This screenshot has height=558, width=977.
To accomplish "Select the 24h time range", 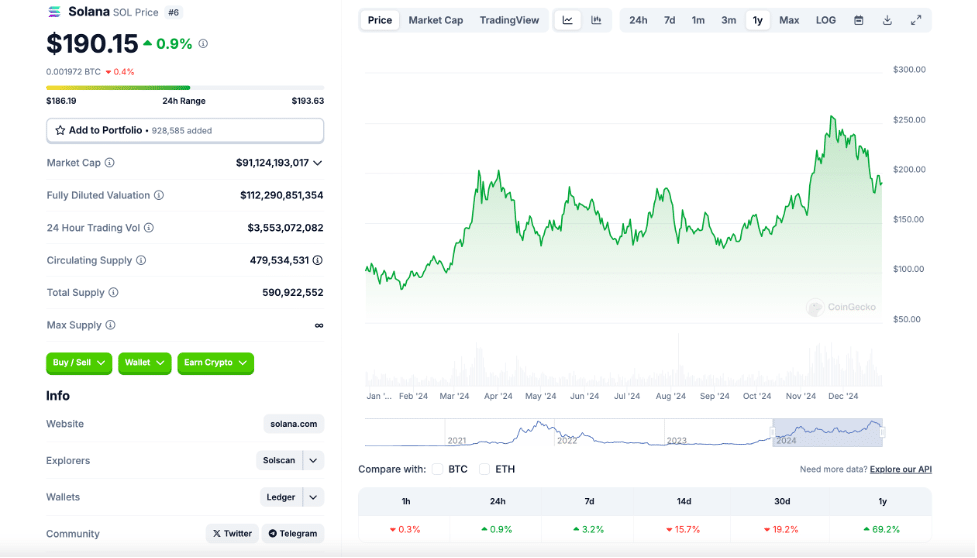I will [x=638, y=20].
